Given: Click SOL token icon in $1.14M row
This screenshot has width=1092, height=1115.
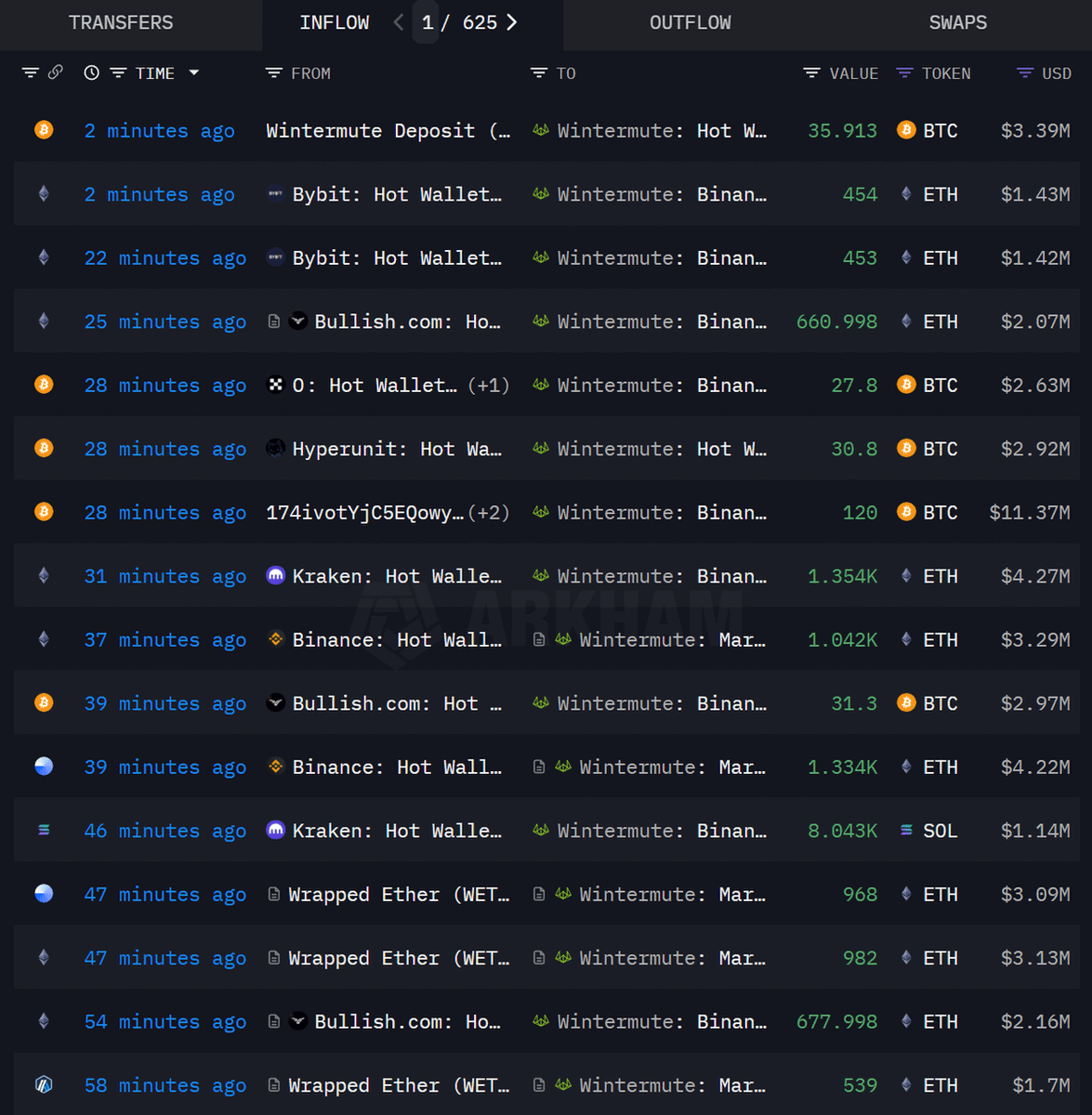Looking at the screenshot, I should click(x=906, y=830).
